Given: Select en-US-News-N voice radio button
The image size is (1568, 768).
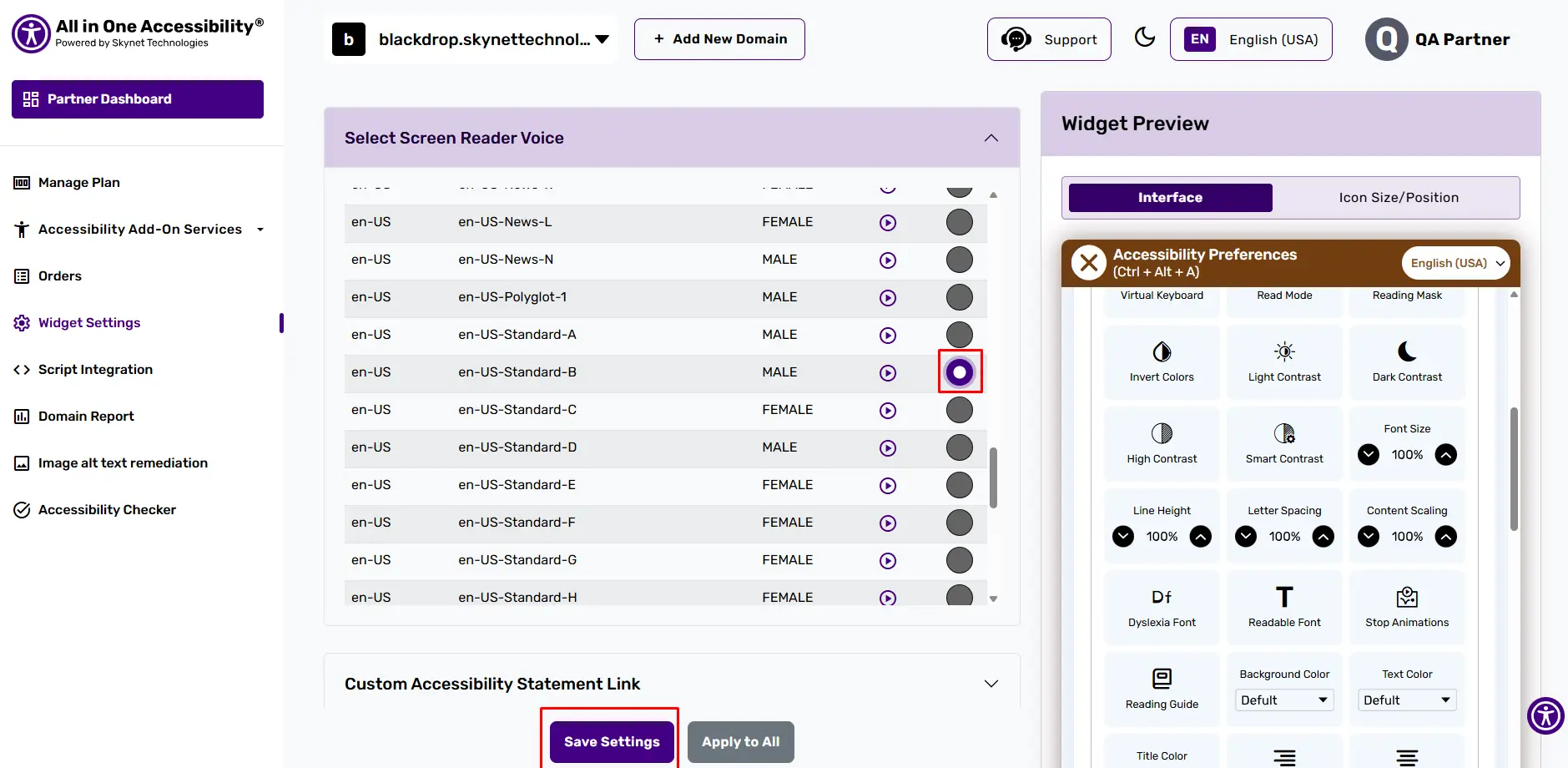Looking at the screenshot, I should (960, 260).
